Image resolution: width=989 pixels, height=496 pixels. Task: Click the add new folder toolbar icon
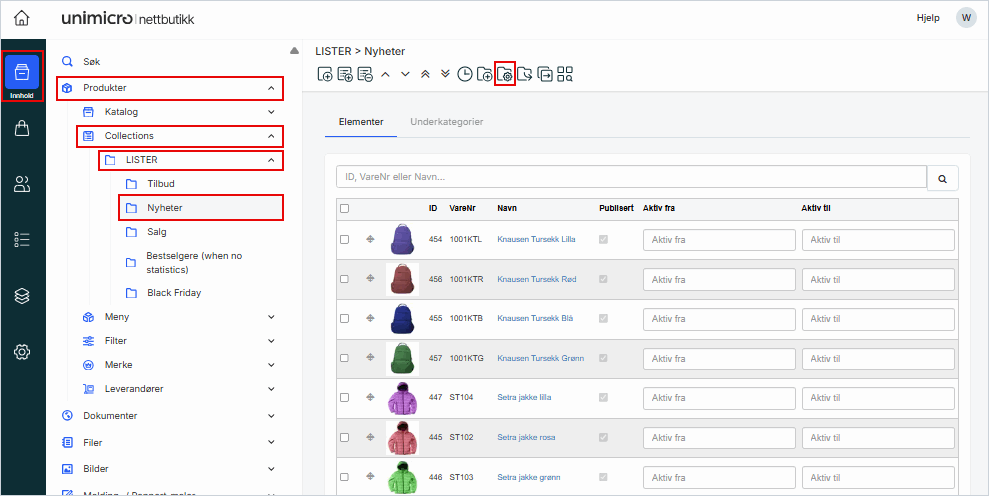click(485, 74)
